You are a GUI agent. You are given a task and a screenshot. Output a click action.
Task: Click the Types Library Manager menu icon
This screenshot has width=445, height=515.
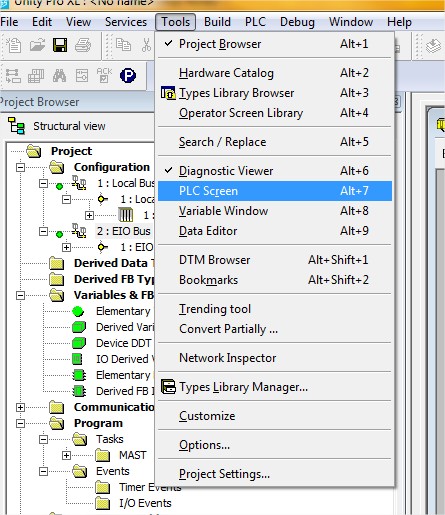pos(168,387)
